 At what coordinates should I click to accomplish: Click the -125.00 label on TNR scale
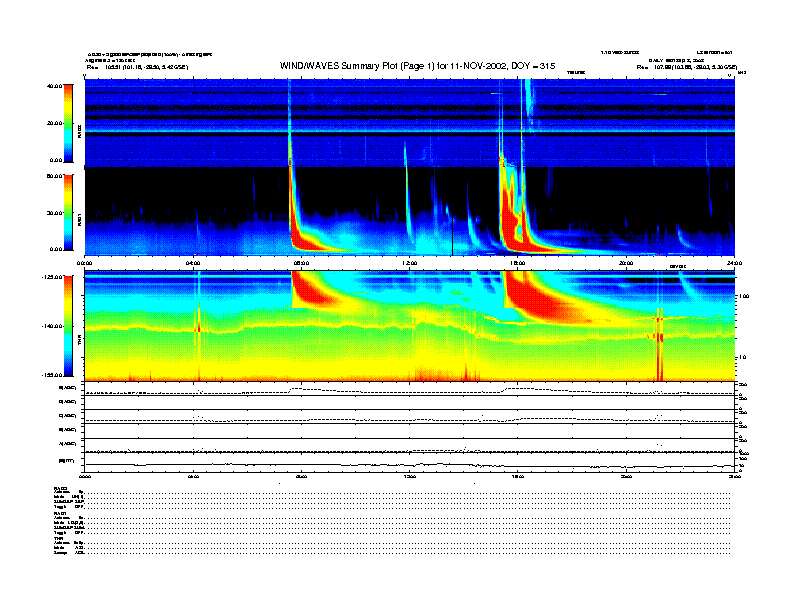pyautogui.click(x=53, y=277)
